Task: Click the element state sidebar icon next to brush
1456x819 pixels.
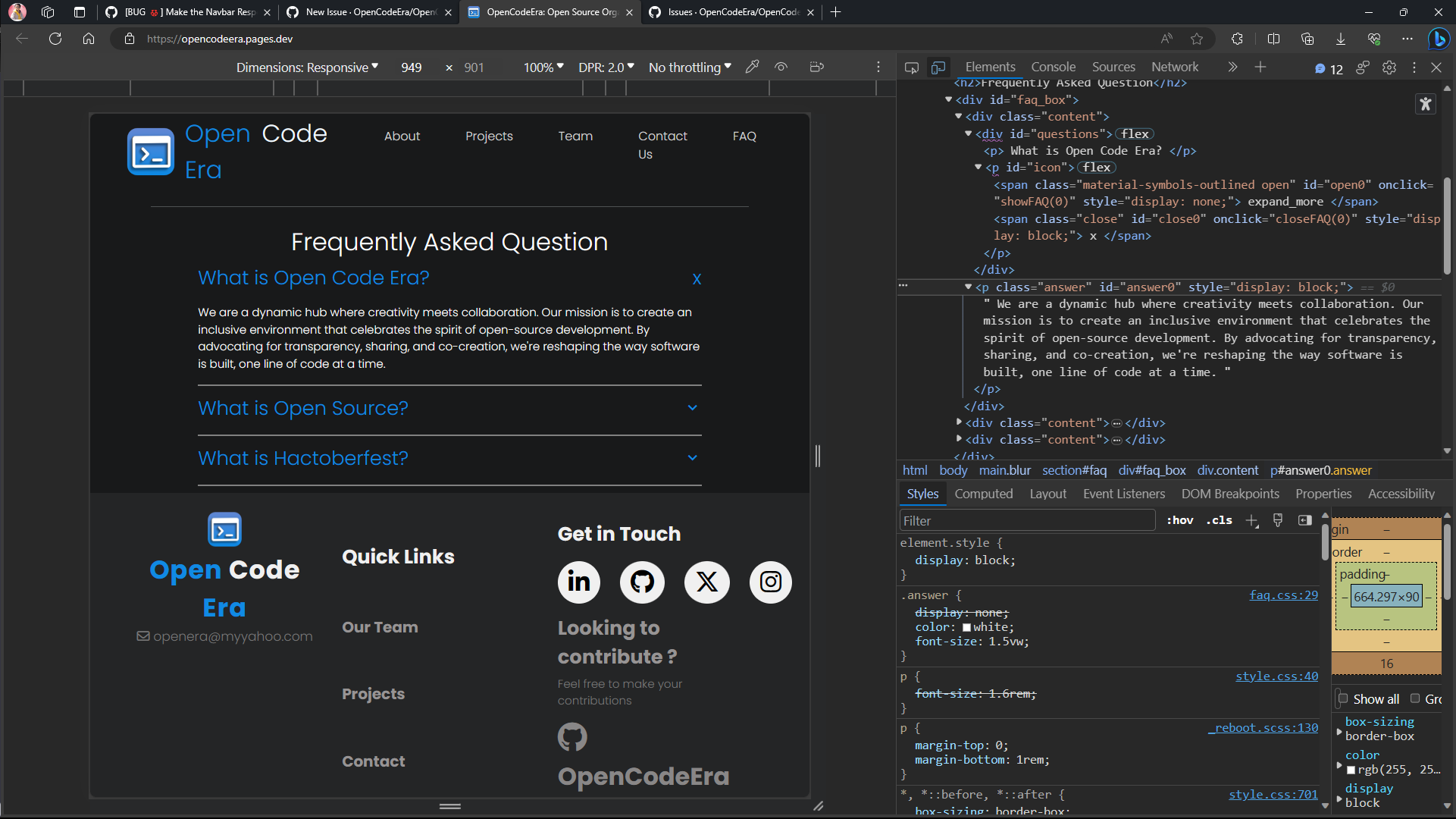Action: click(1305, 520)
